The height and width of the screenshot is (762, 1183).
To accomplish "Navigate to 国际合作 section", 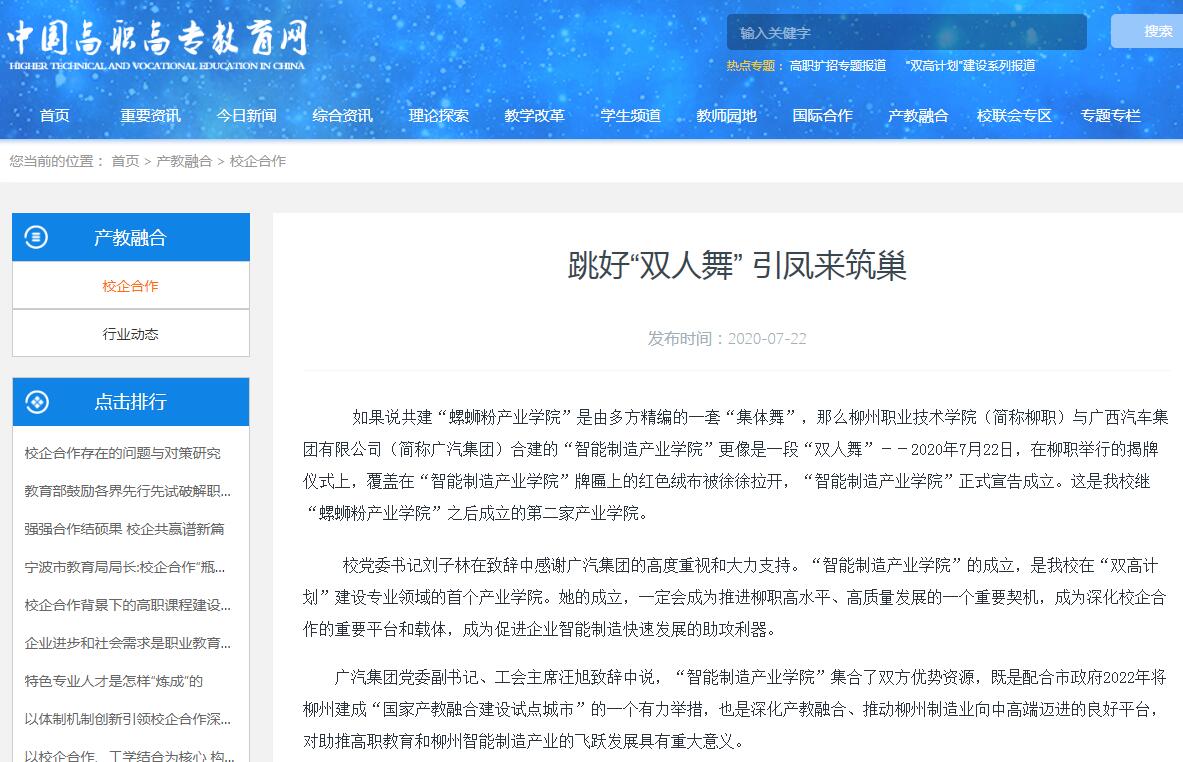I will (x=822, y=115).
